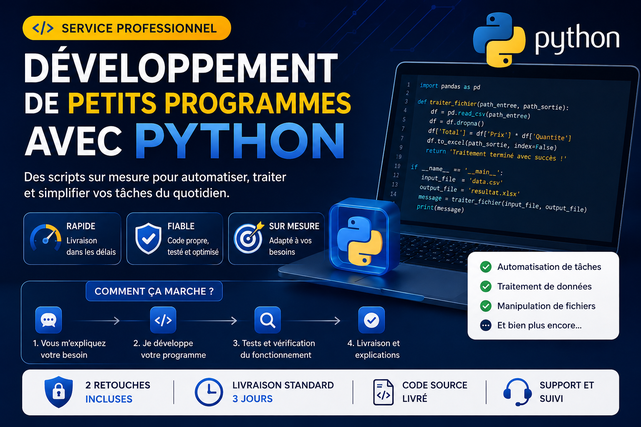
Task: Click the 'data.csv' code line
Action: coord(461,180)
